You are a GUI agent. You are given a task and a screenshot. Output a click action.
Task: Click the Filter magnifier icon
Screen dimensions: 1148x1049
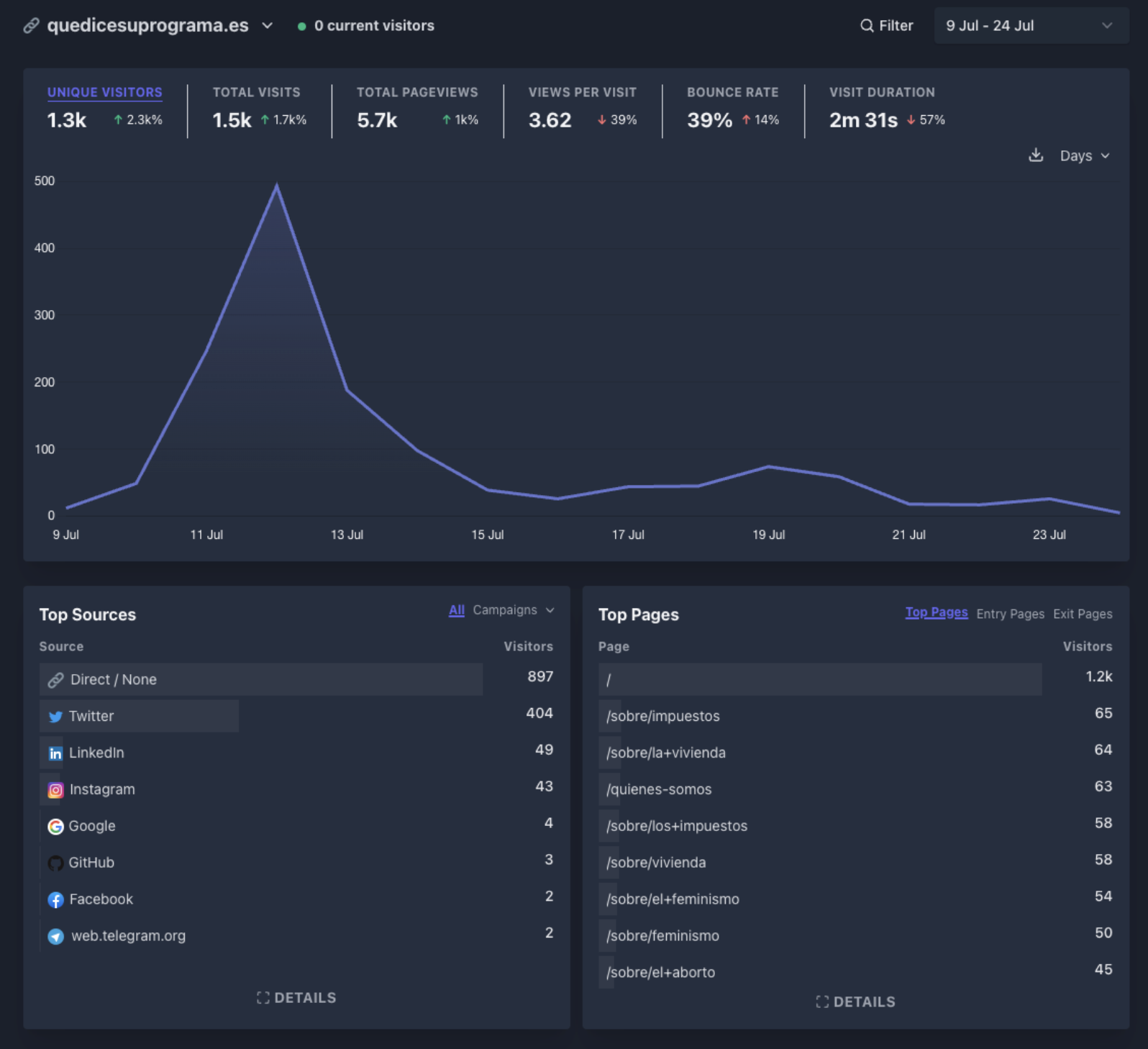pyautogui.click(x=867, y=26)
